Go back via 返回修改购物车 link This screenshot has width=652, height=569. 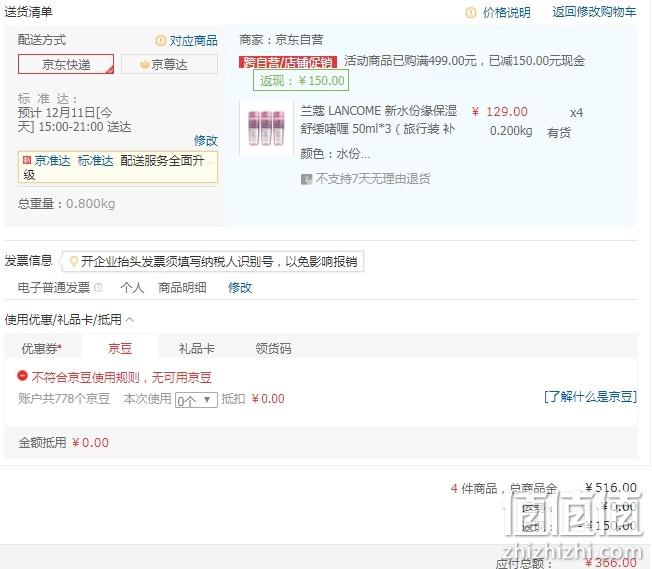pos(594,12)
